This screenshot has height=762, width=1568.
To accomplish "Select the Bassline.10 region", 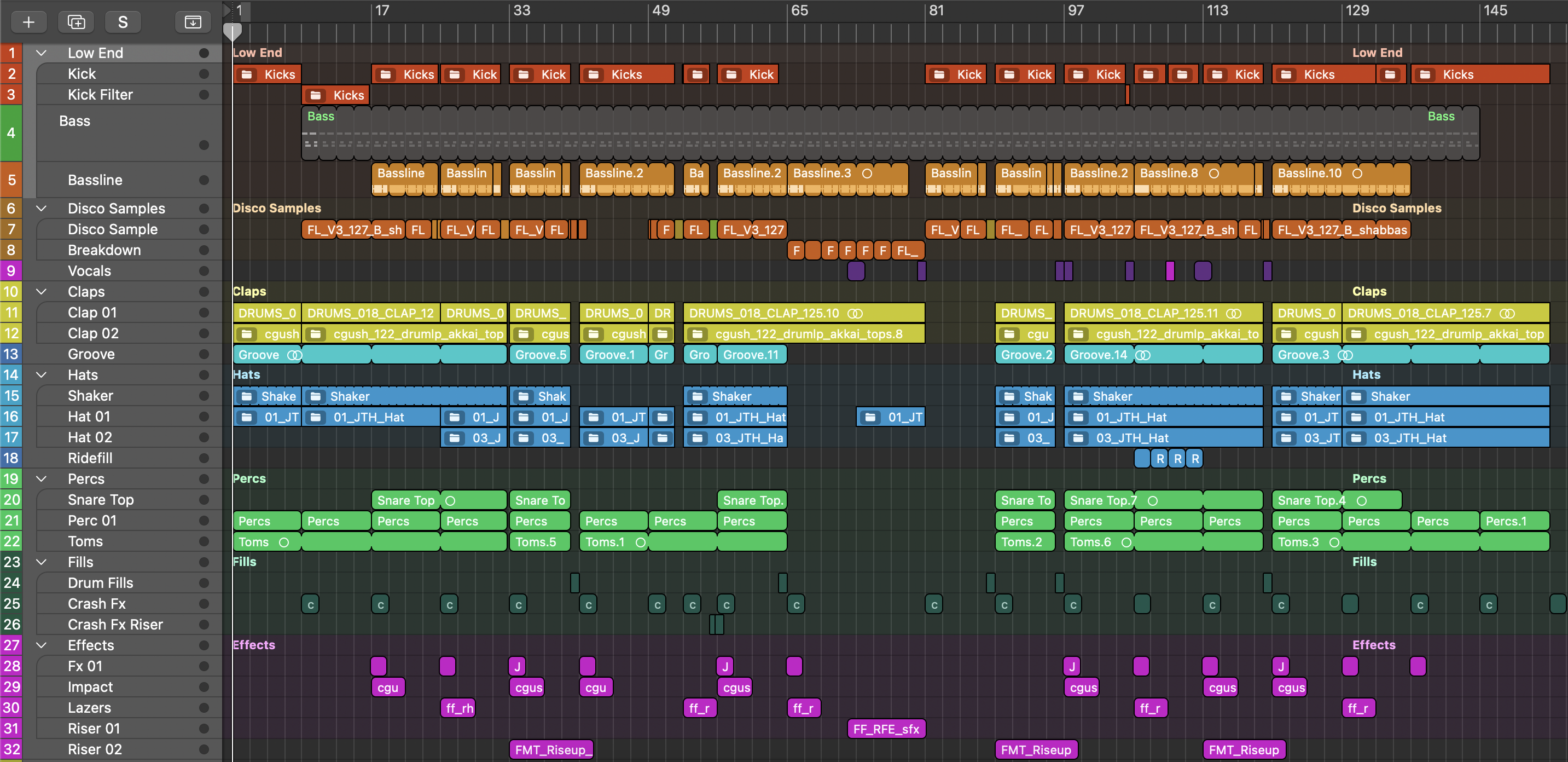I will (x=1341, y=180).
